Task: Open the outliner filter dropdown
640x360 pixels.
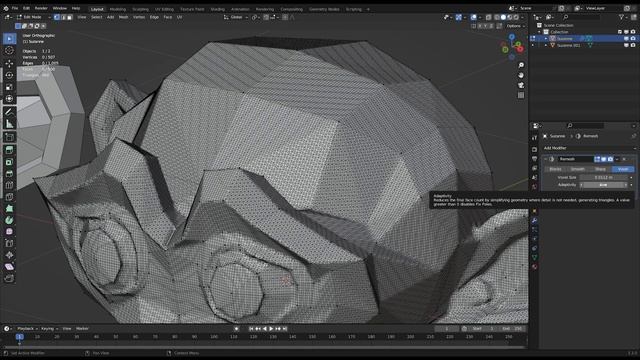Action: pos(623,17)
